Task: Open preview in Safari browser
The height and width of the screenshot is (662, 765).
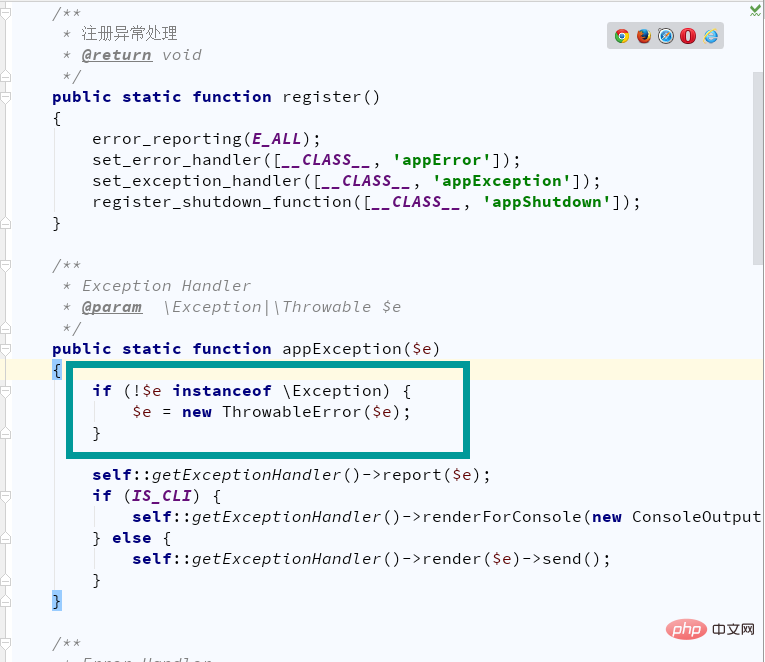Action: (x=666, y=36)
